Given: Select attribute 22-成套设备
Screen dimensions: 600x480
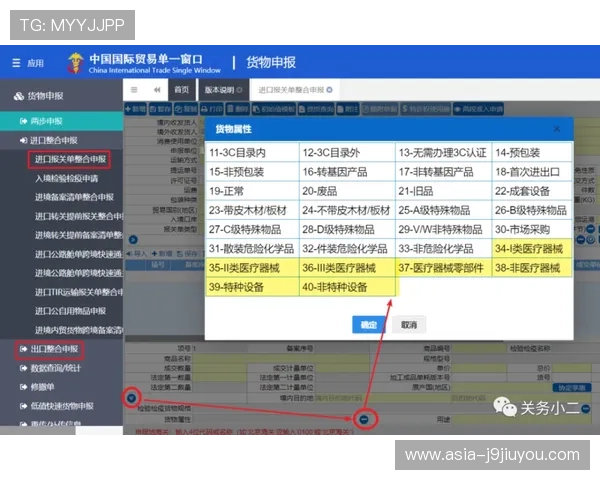Looking at the screenshot, I should pos(532,191).
